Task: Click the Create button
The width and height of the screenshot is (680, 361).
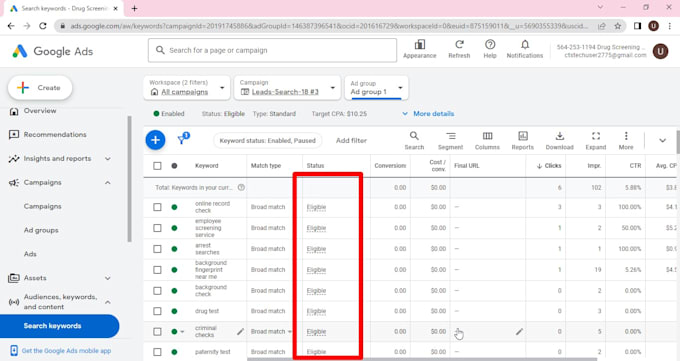Action: pos(40,88)
